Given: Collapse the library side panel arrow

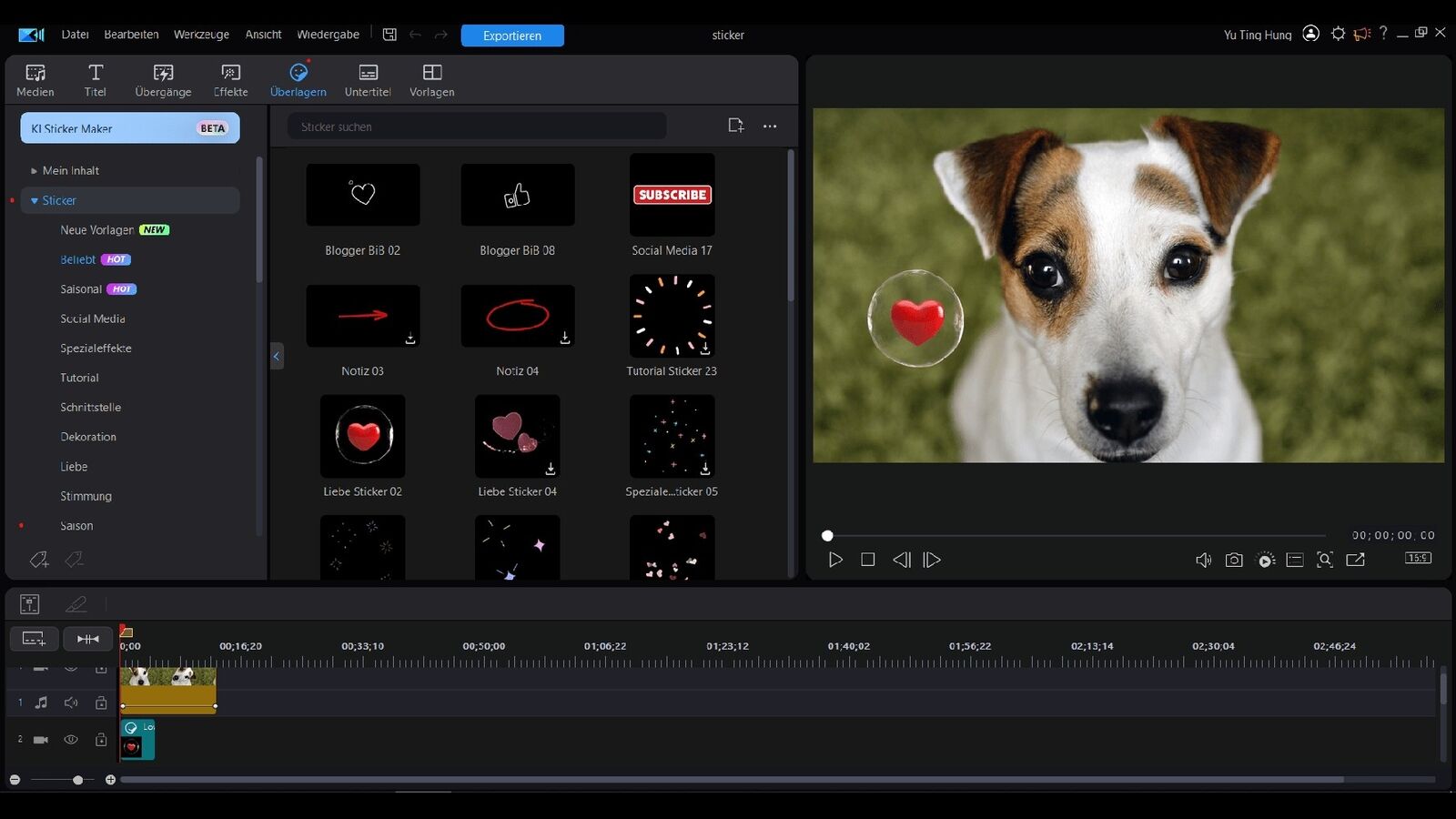Looking at the screenshot, I should tap(277, 356).
